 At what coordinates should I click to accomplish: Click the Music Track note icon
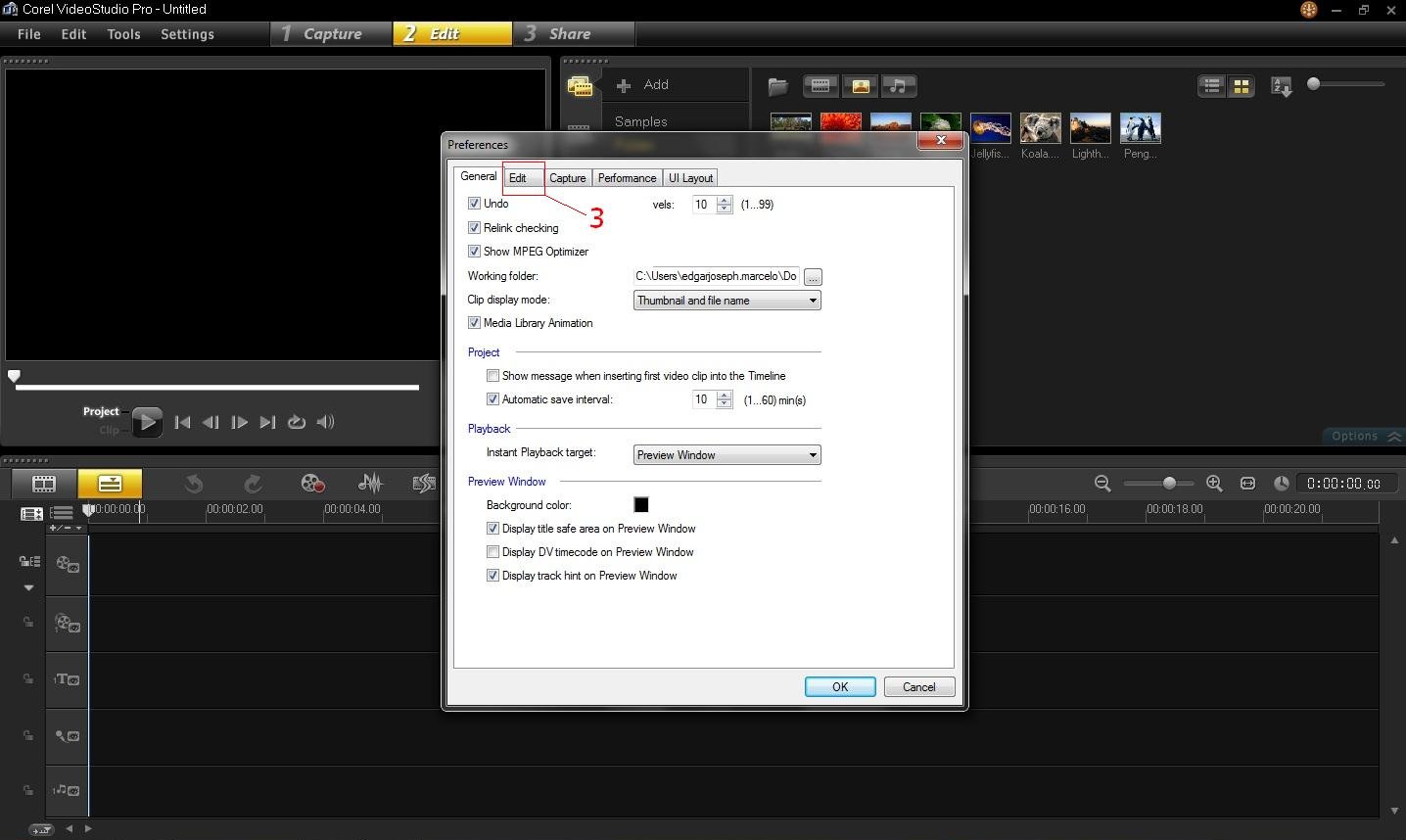pos(68,790)
